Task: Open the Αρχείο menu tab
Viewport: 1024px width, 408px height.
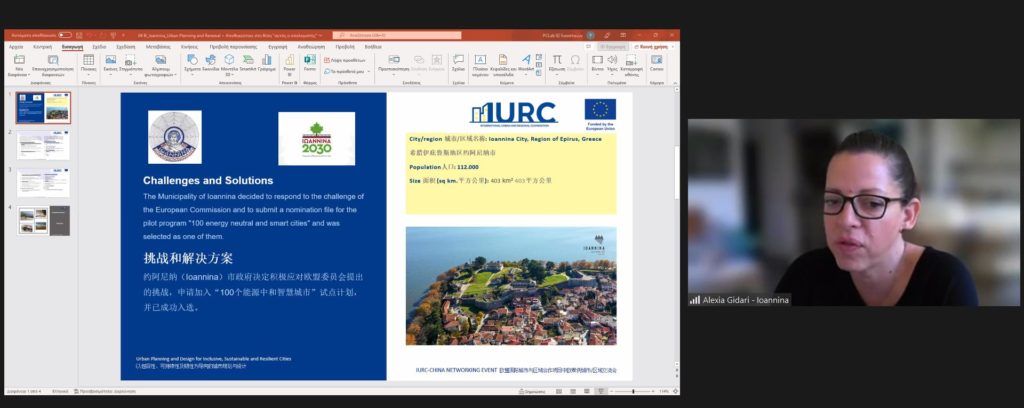Action: click(x=16, y=46)
